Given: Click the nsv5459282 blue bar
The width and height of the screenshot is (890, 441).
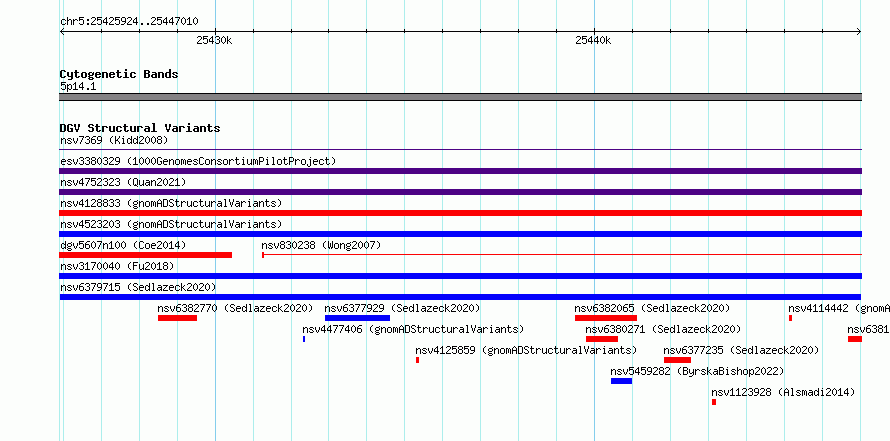Looking at the screenshot, I should [622, 381].
